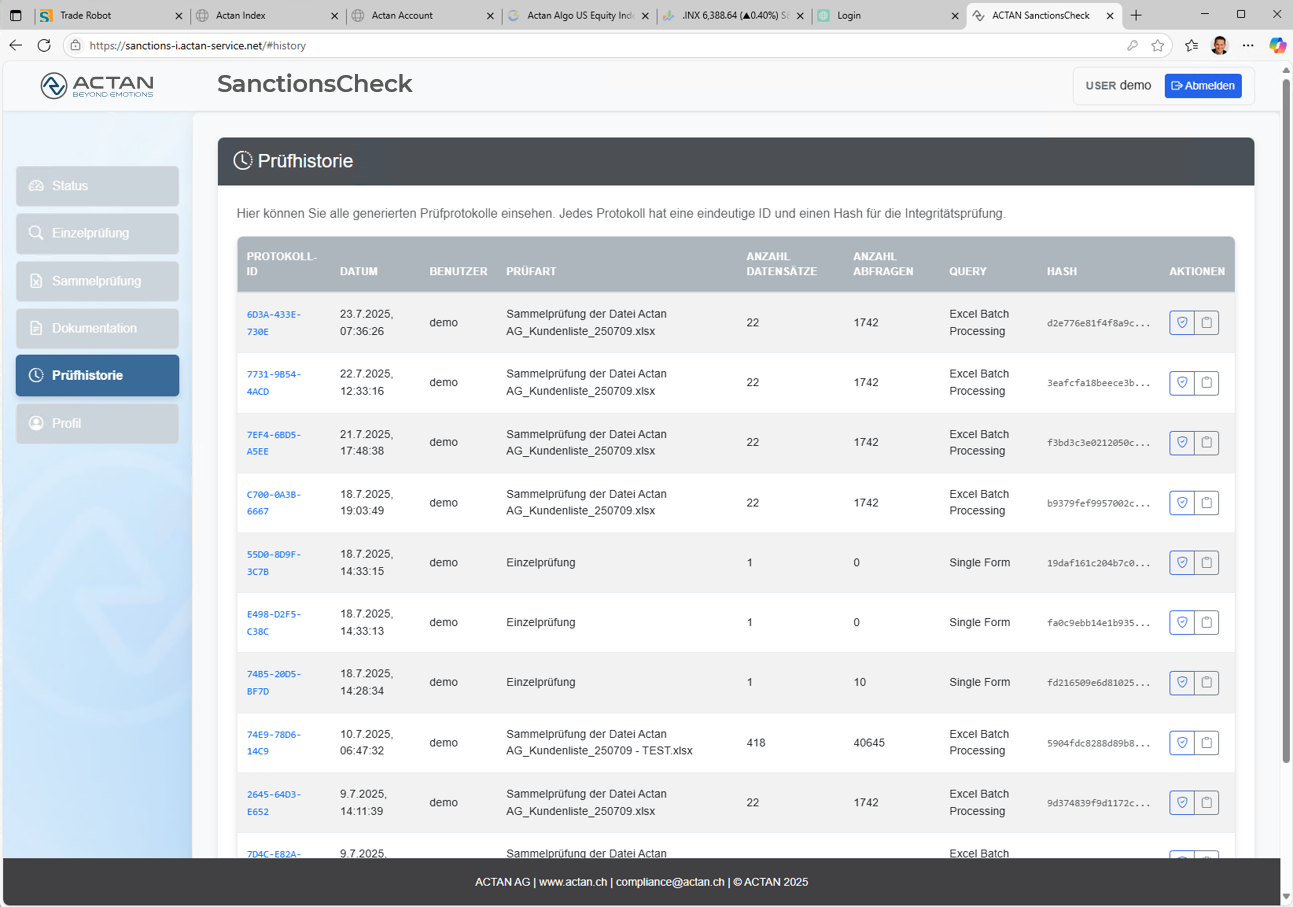
Task: Copy hash of protocol 74E9-78D6-14C9
Action: point(1207,743)
